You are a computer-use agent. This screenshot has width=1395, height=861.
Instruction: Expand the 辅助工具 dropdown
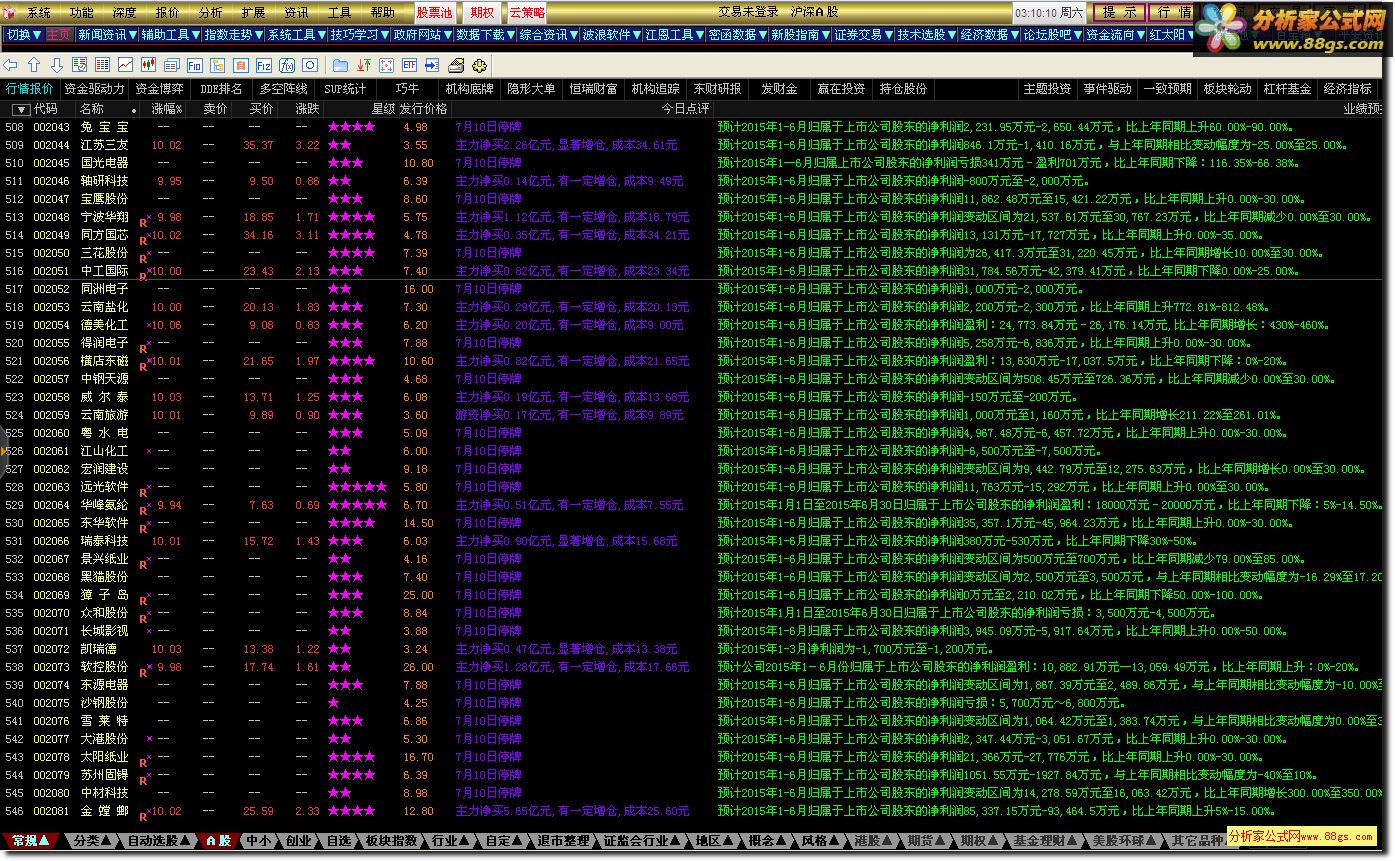point(170,35)
